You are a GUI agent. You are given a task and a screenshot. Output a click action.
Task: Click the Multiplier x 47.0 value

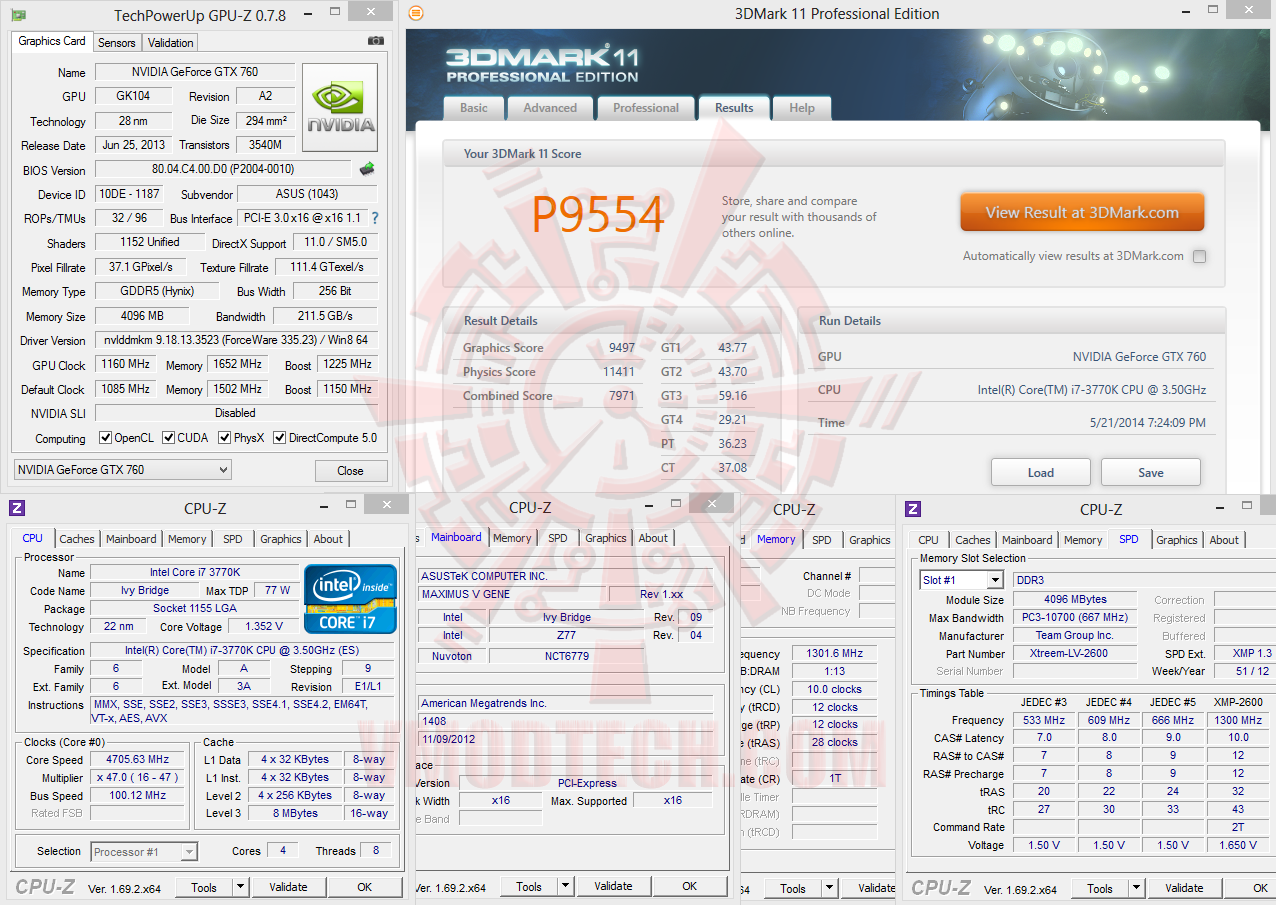coord(139,777)
